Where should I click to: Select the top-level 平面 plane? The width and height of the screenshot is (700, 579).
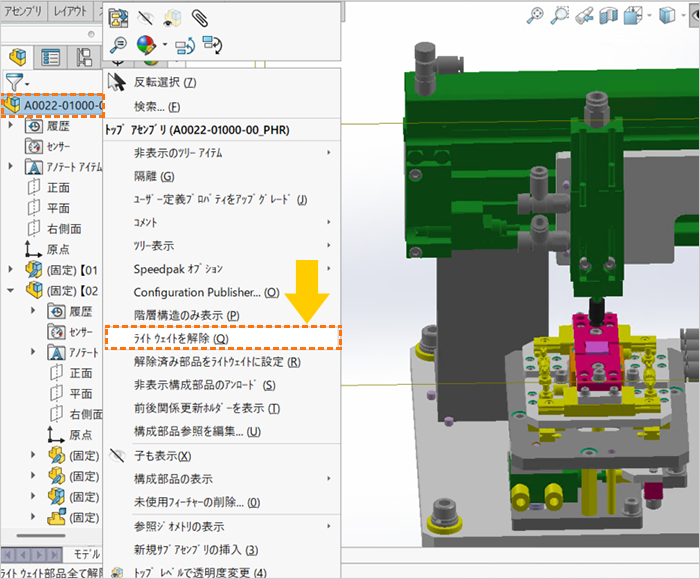[x=58, y=208]
